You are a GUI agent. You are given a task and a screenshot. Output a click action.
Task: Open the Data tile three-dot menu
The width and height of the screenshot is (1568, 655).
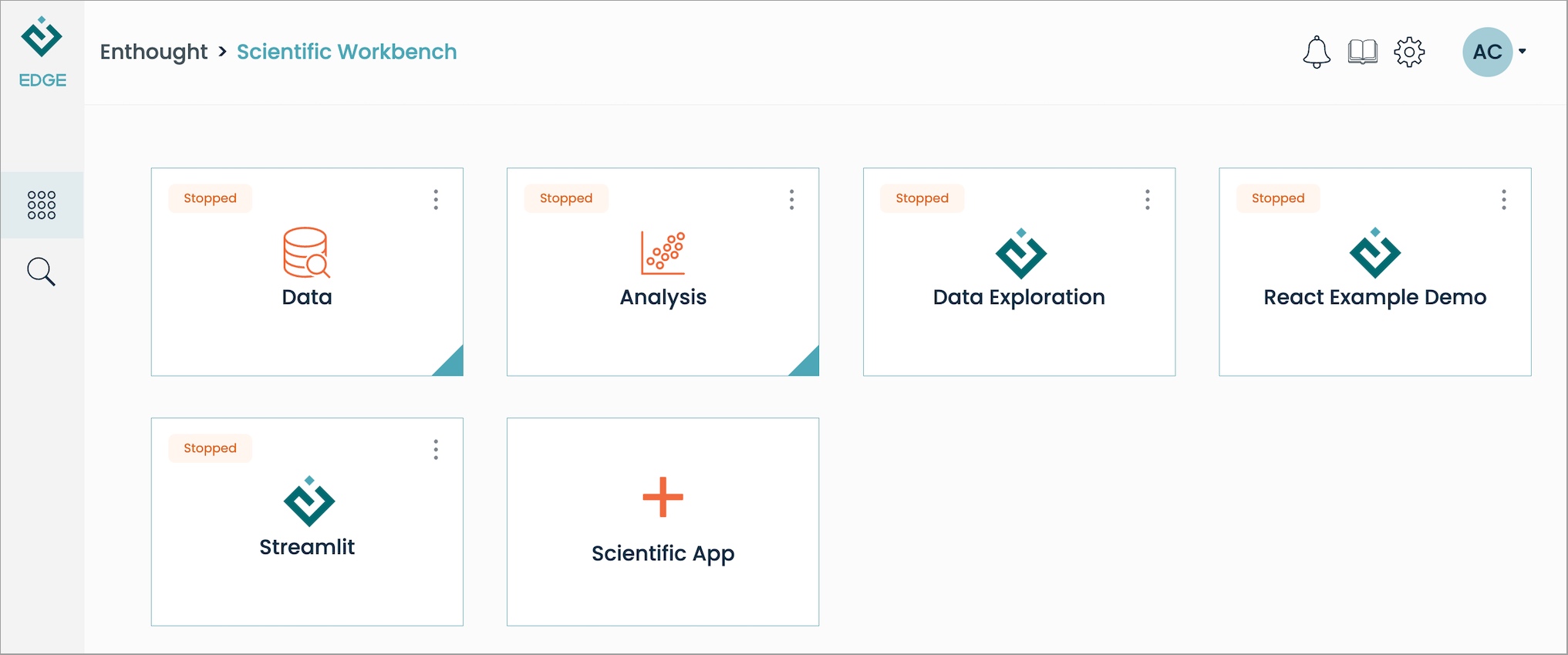point(436,200)
